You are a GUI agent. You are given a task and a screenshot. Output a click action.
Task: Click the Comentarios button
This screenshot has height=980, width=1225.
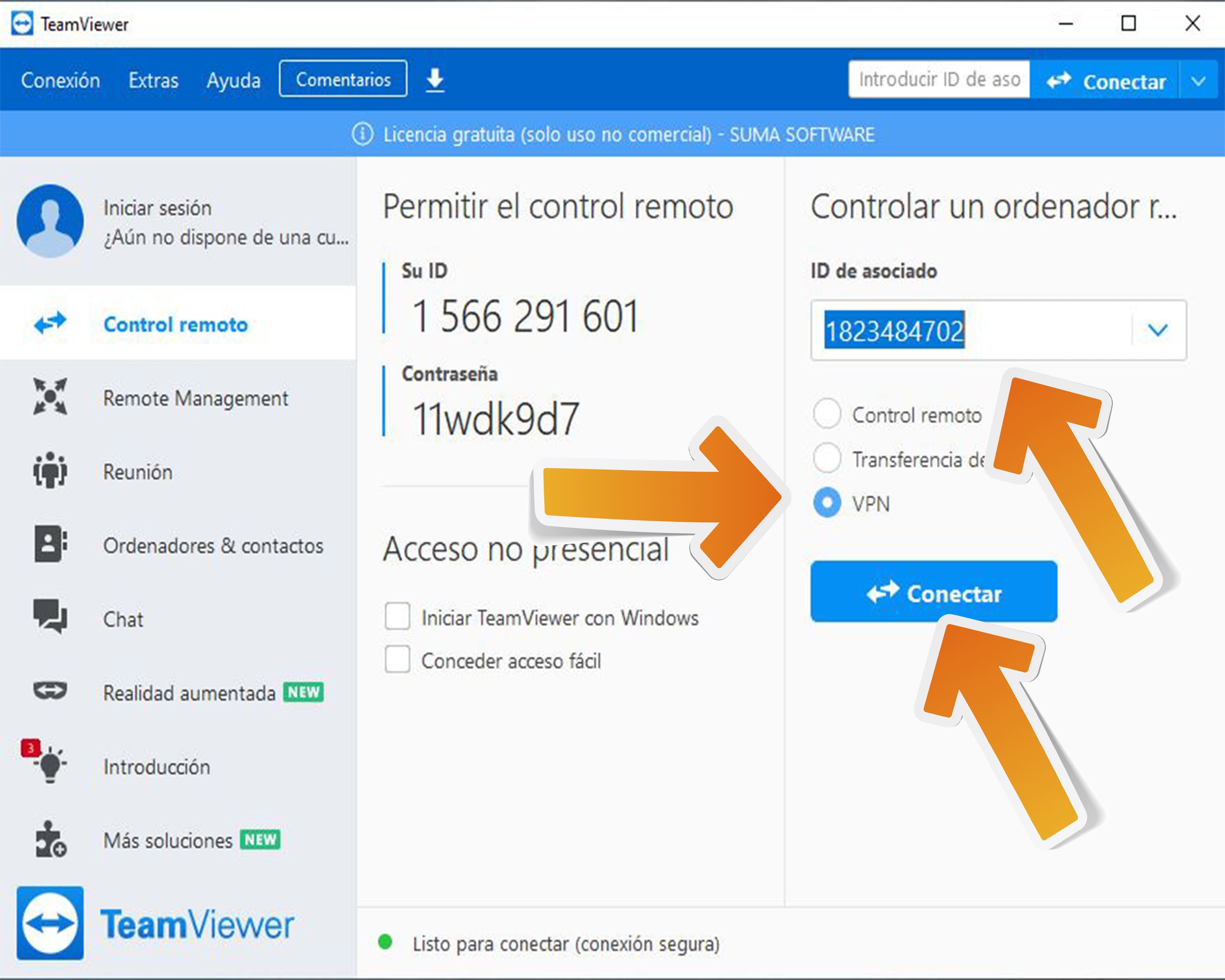point(343,79)
